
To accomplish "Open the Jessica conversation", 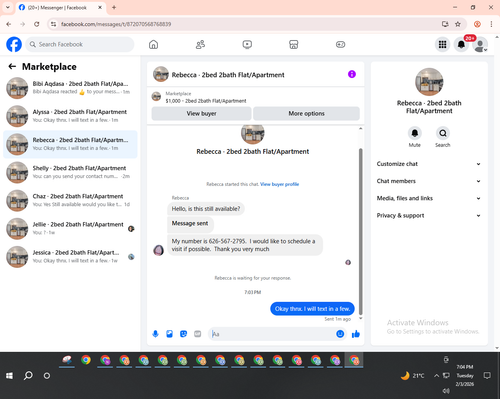I will tap(70, 257).
